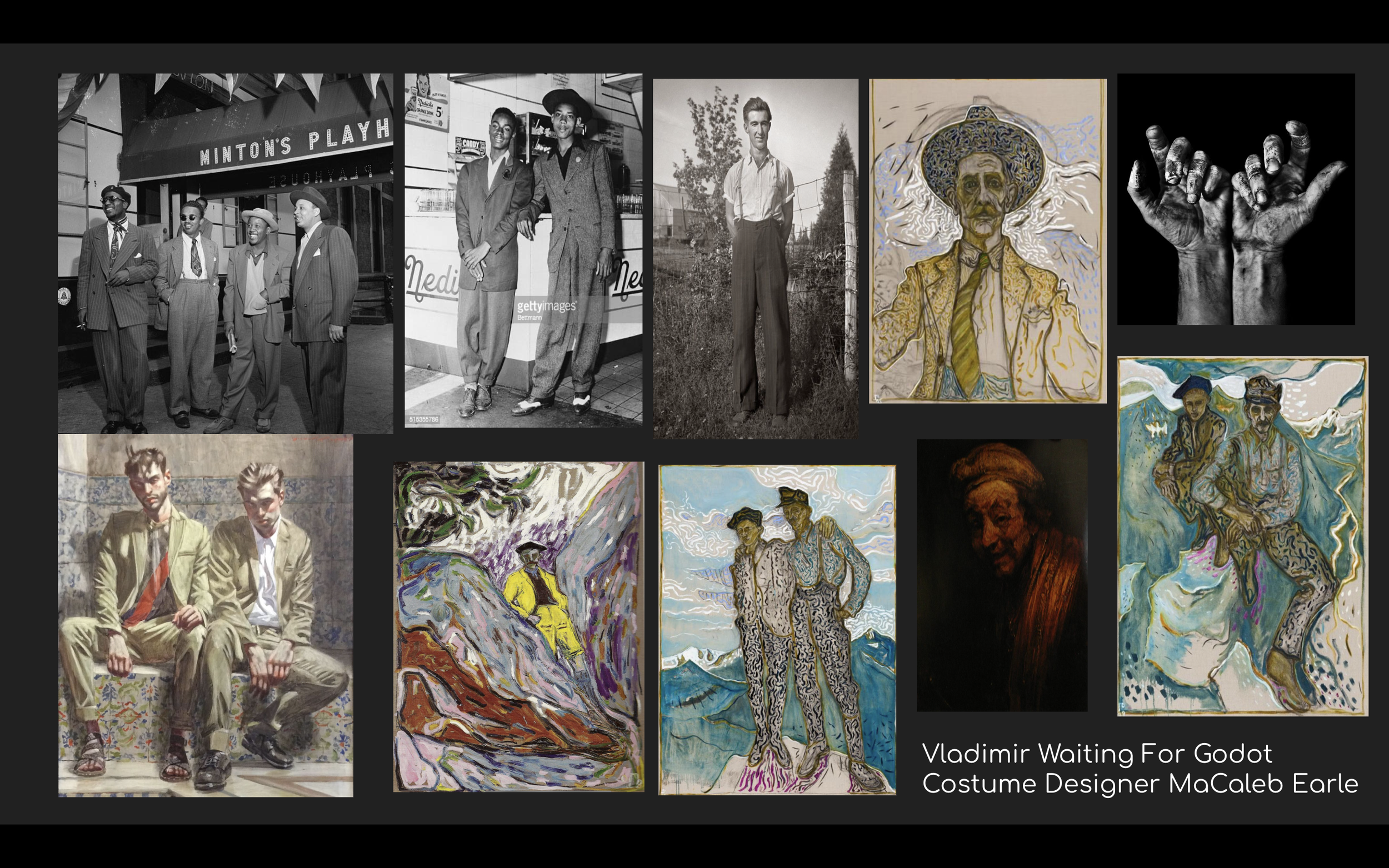Click the MINTON'S PLAYH awning sign lettering
The height and width of the screenshot is (868, 1389).
(294, 144)
